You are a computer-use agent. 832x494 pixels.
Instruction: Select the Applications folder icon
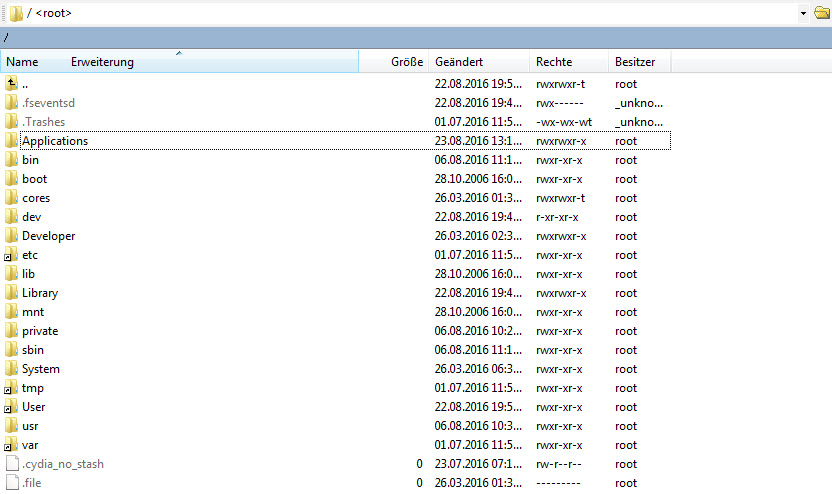[x=12, y=141]
